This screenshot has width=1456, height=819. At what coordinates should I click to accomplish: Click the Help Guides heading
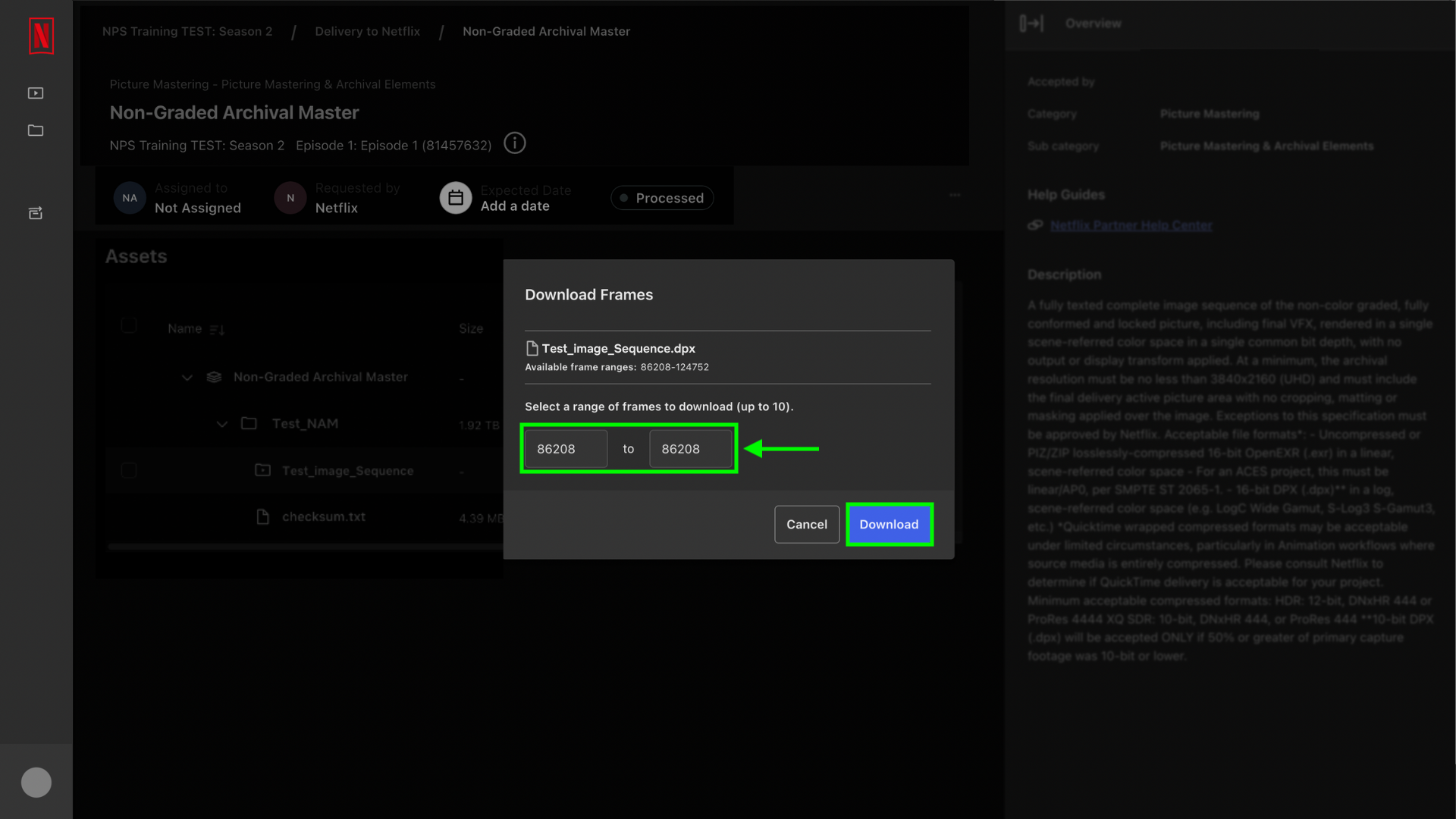(1065, 195)
